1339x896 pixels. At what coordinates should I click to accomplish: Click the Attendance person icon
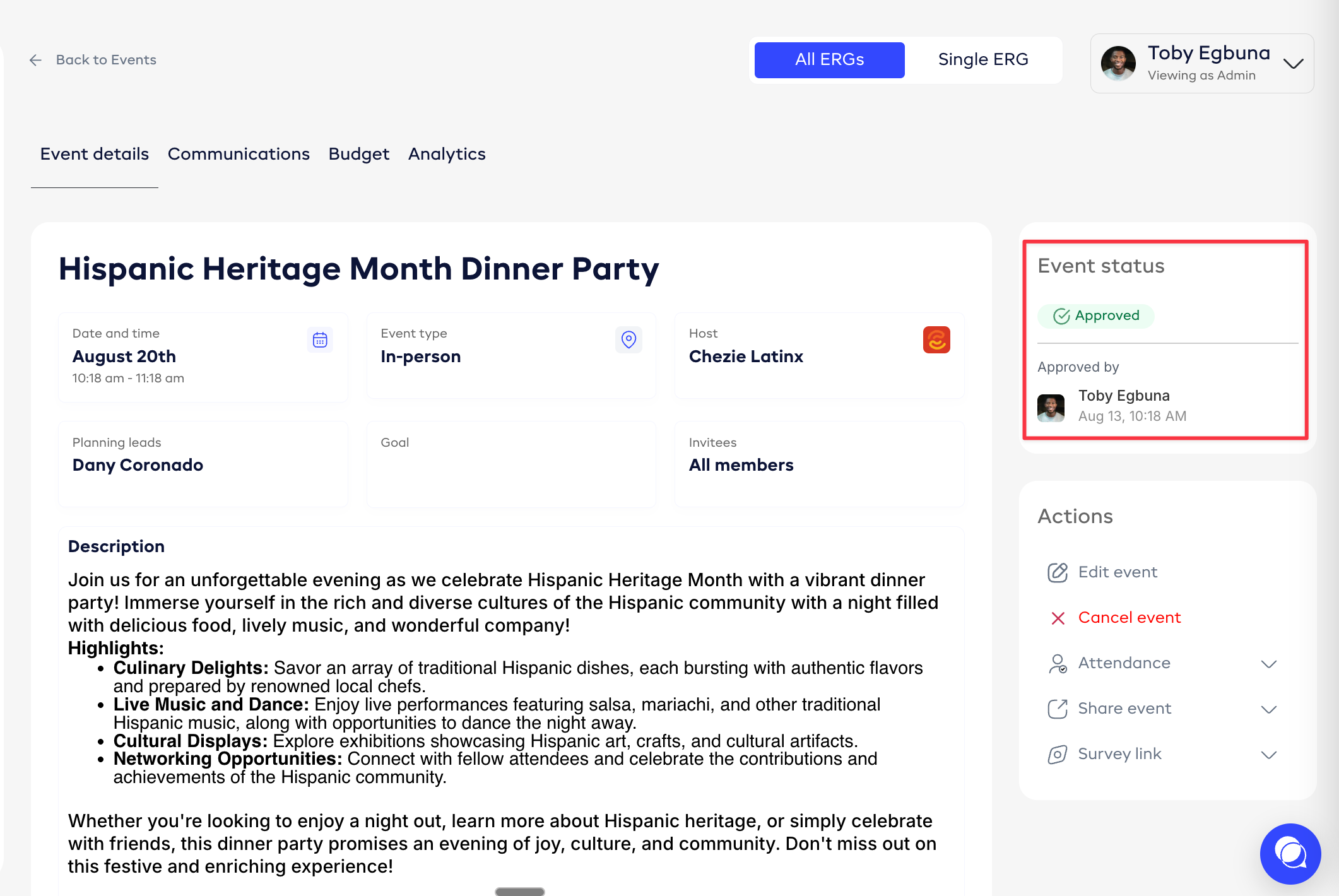tap(1058, 663)
